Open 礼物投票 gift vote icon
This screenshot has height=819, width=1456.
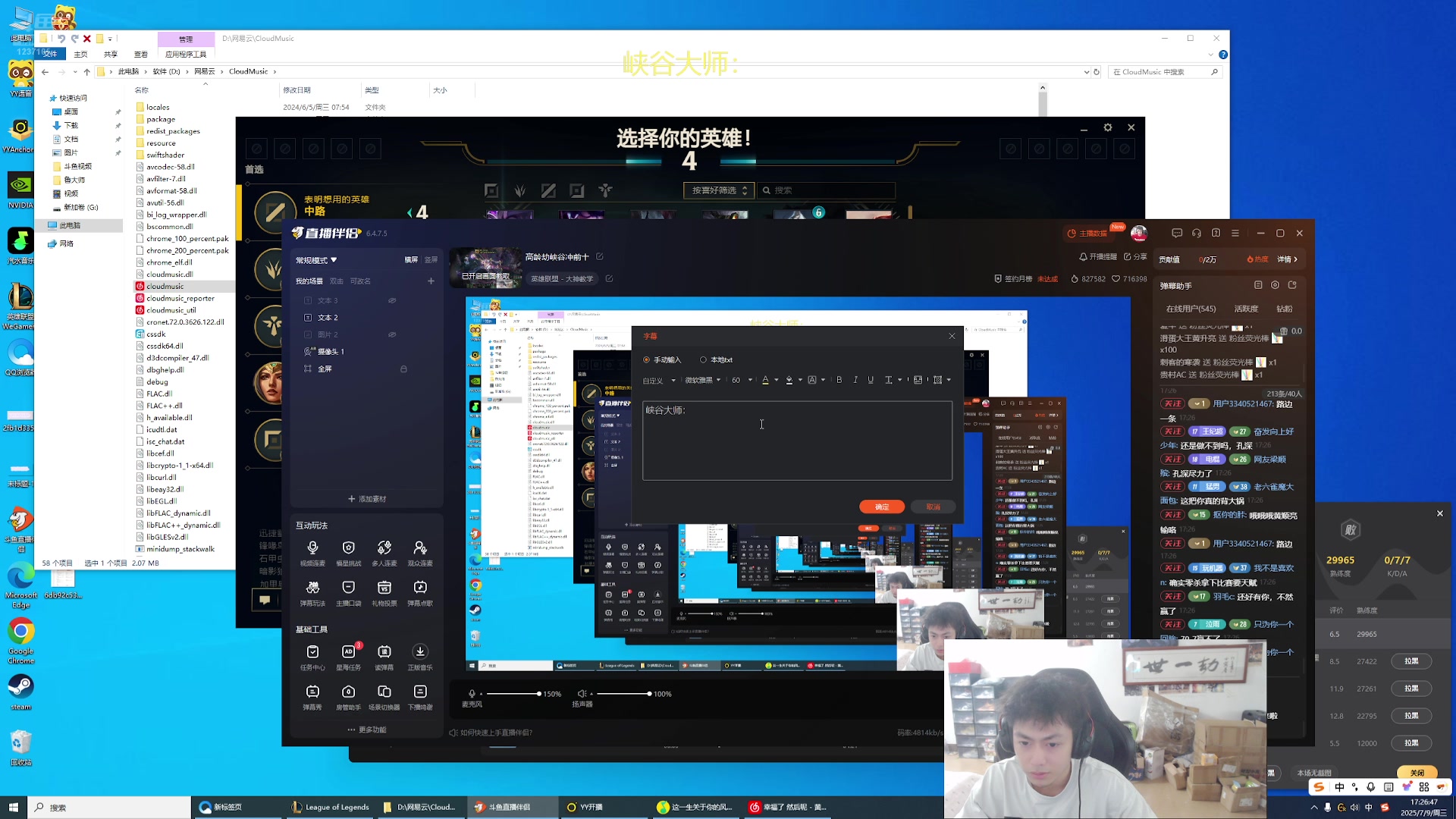coord(384,593)
